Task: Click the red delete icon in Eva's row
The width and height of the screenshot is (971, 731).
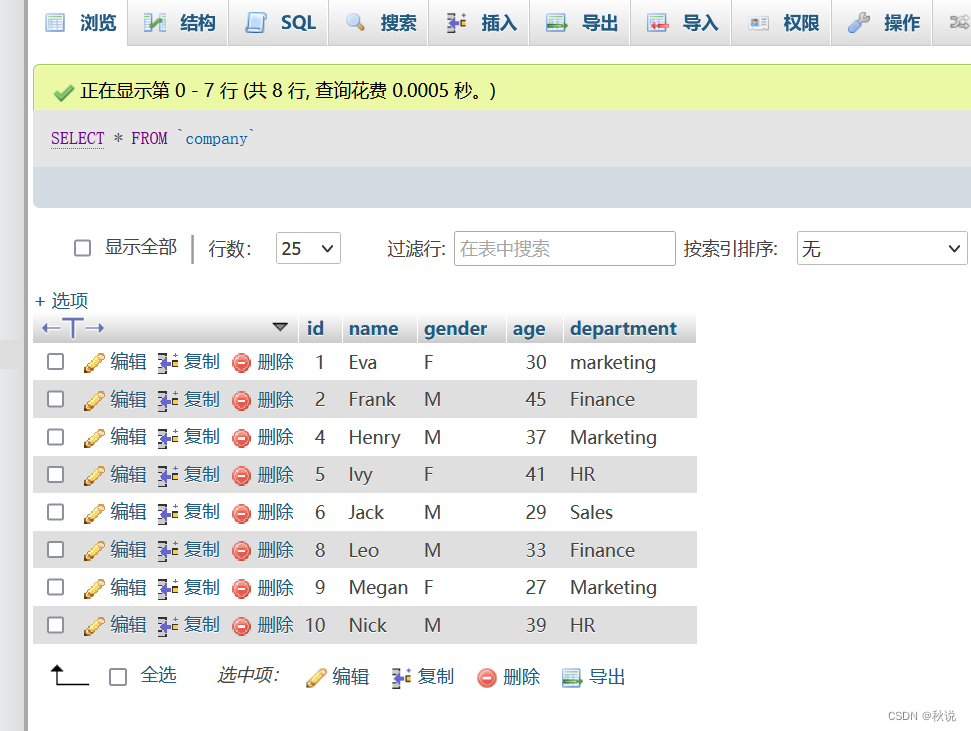Action: coord(241,363)
